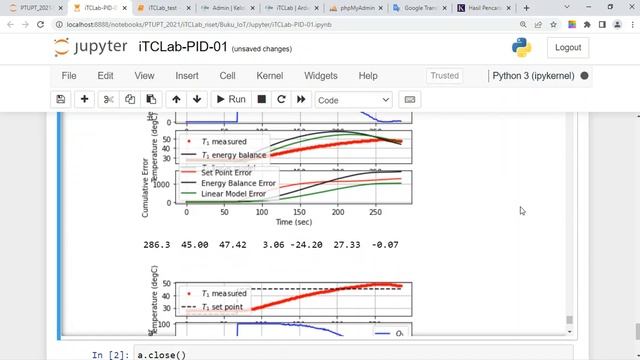640x360 pixels.
Task: Switch to the Hasil Pencarian browser tab
Action: click(x=484, y=8)
